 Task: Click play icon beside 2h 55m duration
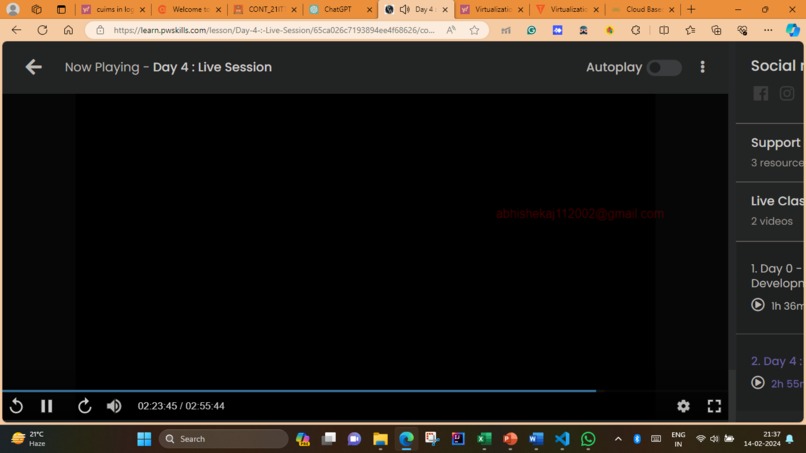(758, 383)
